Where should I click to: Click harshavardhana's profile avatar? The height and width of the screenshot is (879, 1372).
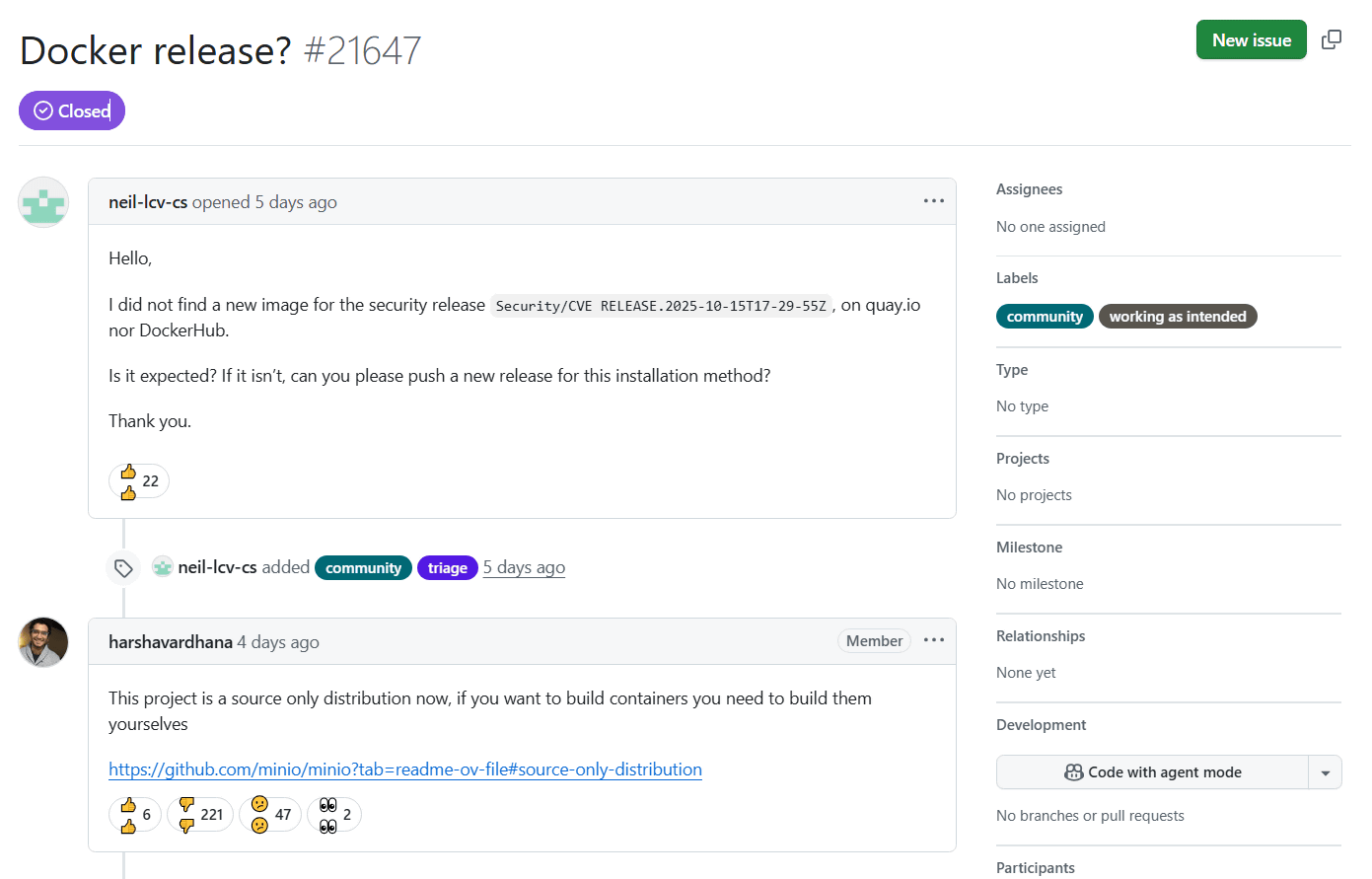pos(42,641)
